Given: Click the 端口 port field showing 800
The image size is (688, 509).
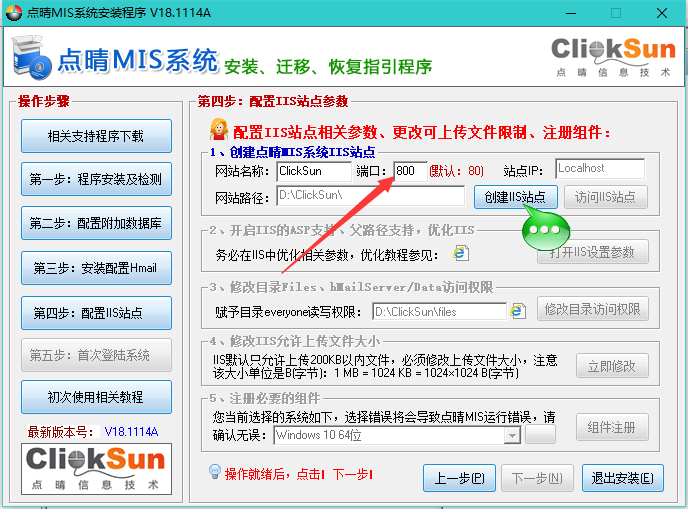Looking at the screenshot, I should tap(411, 171).
